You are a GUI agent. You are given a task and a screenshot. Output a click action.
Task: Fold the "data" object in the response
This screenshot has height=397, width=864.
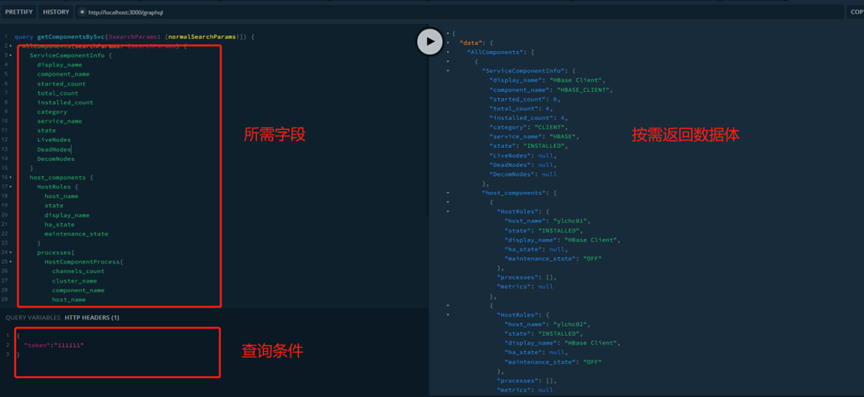pyautogui.click(x=448, y=42)
